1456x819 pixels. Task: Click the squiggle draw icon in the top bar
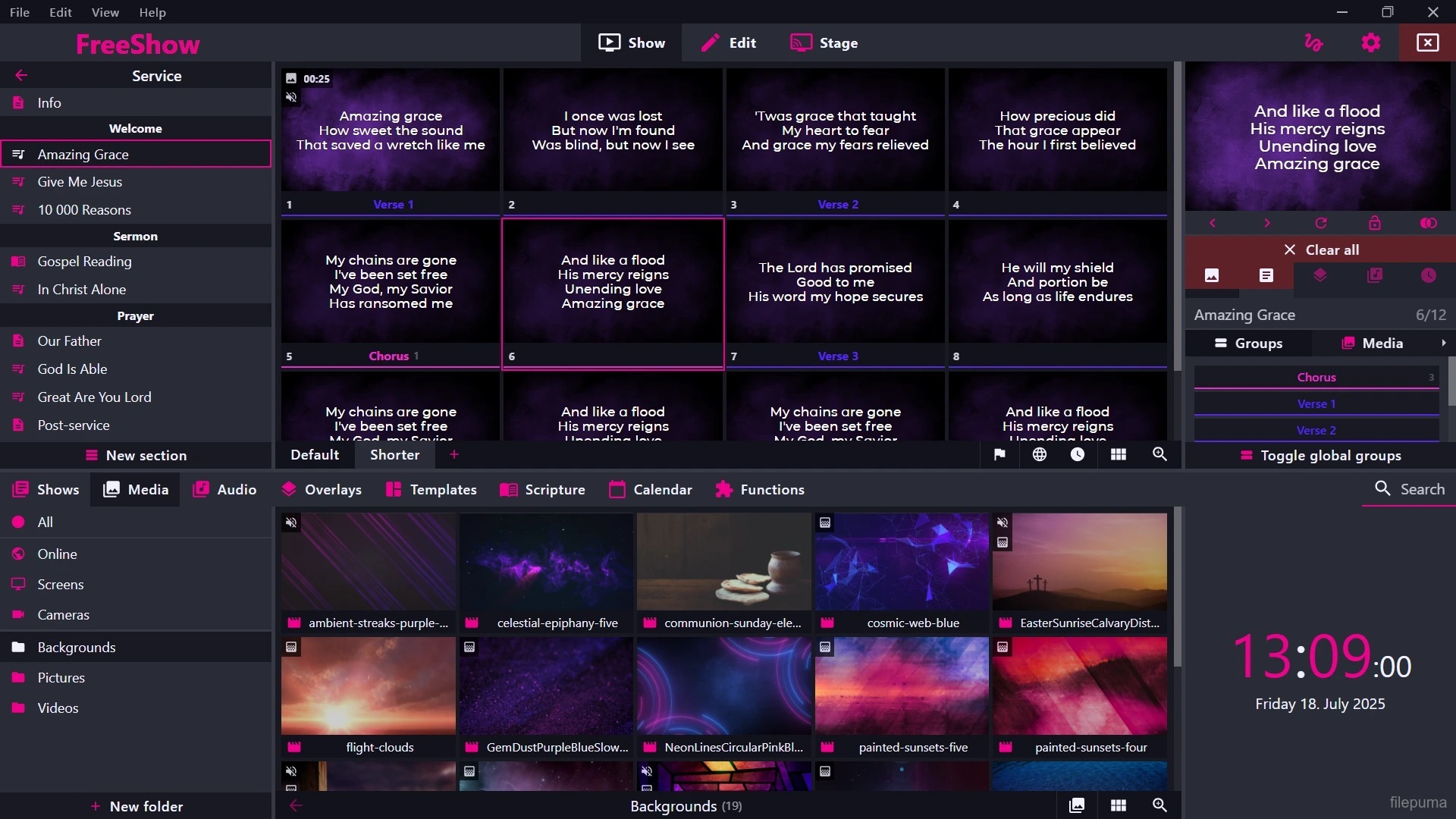1313,43
